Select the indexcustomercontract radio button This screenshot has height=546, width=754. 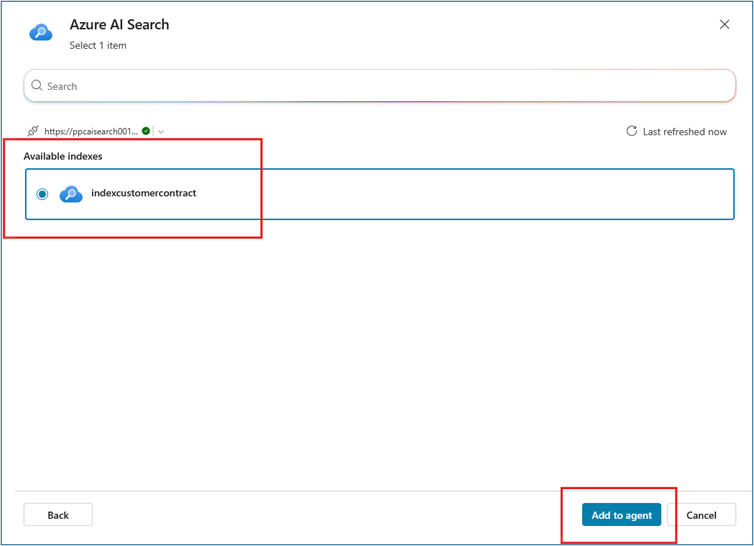point(42,194)
